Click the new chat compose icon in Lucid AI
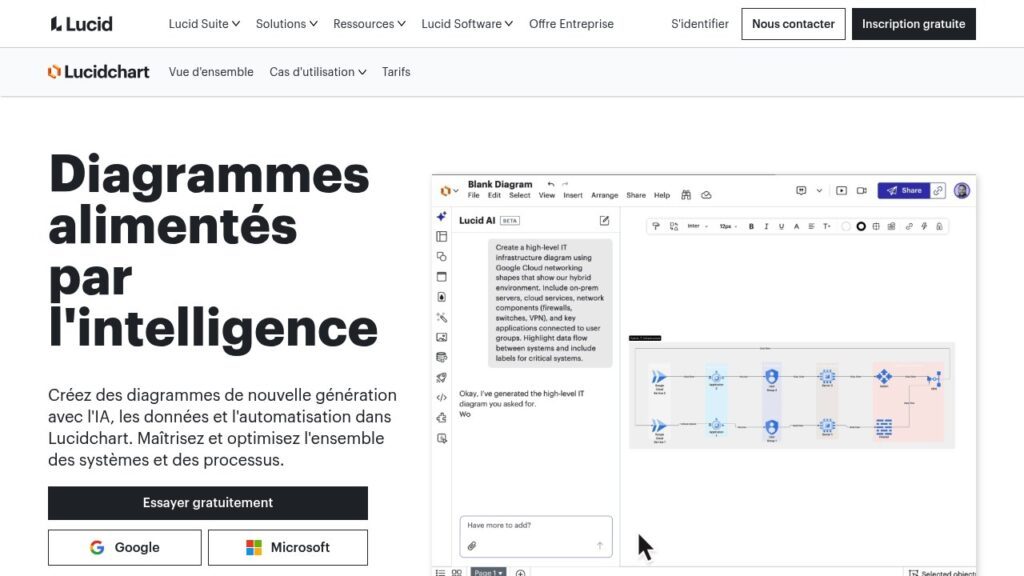Screen dimensions: 1024x576 pyautogui.click(x=604, y=221)
